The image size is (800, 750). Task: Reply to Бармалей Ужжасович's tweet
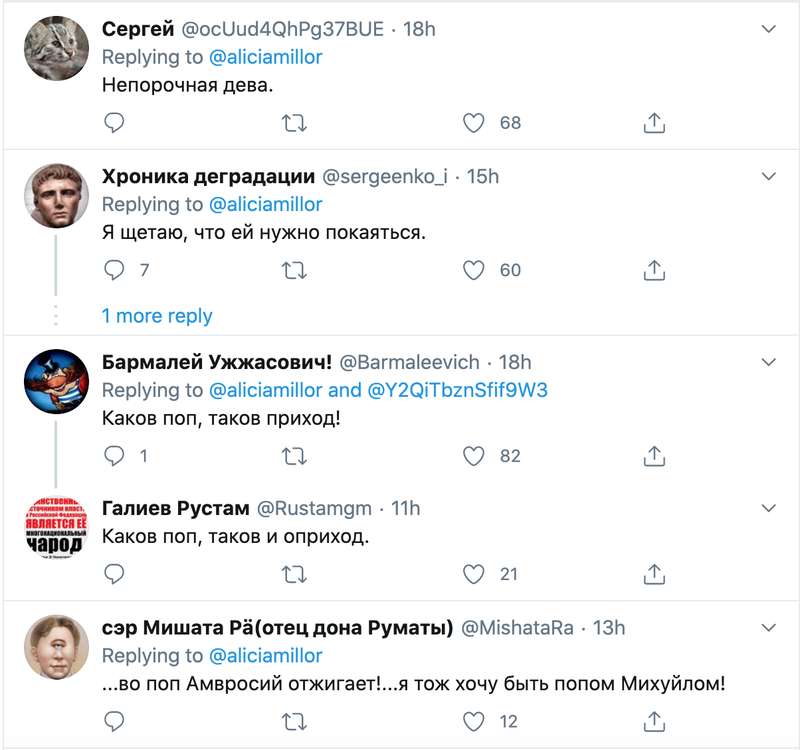(x=113, y=456)
